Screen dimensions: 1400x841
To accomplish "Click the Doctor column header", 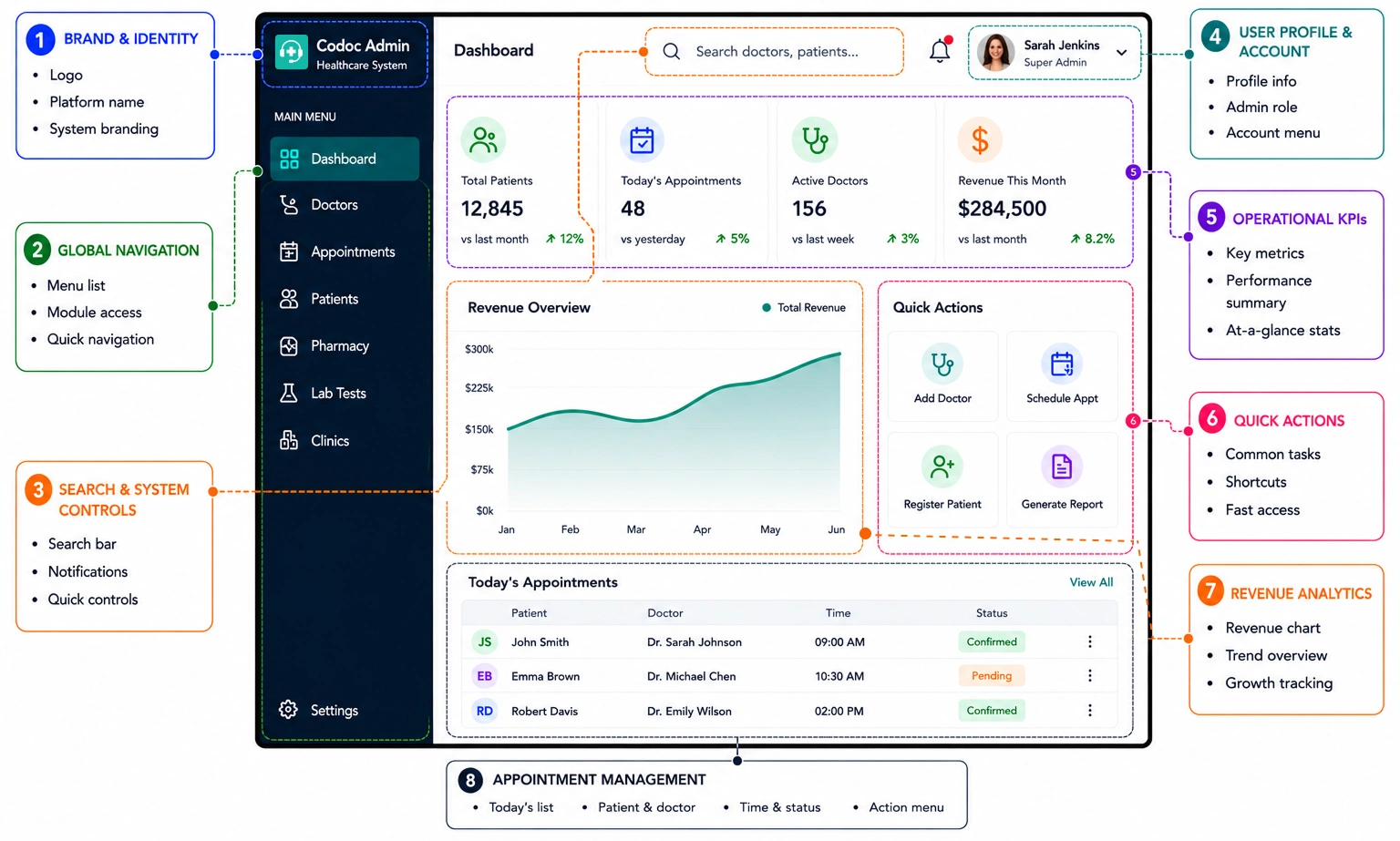I will (664, 613).
